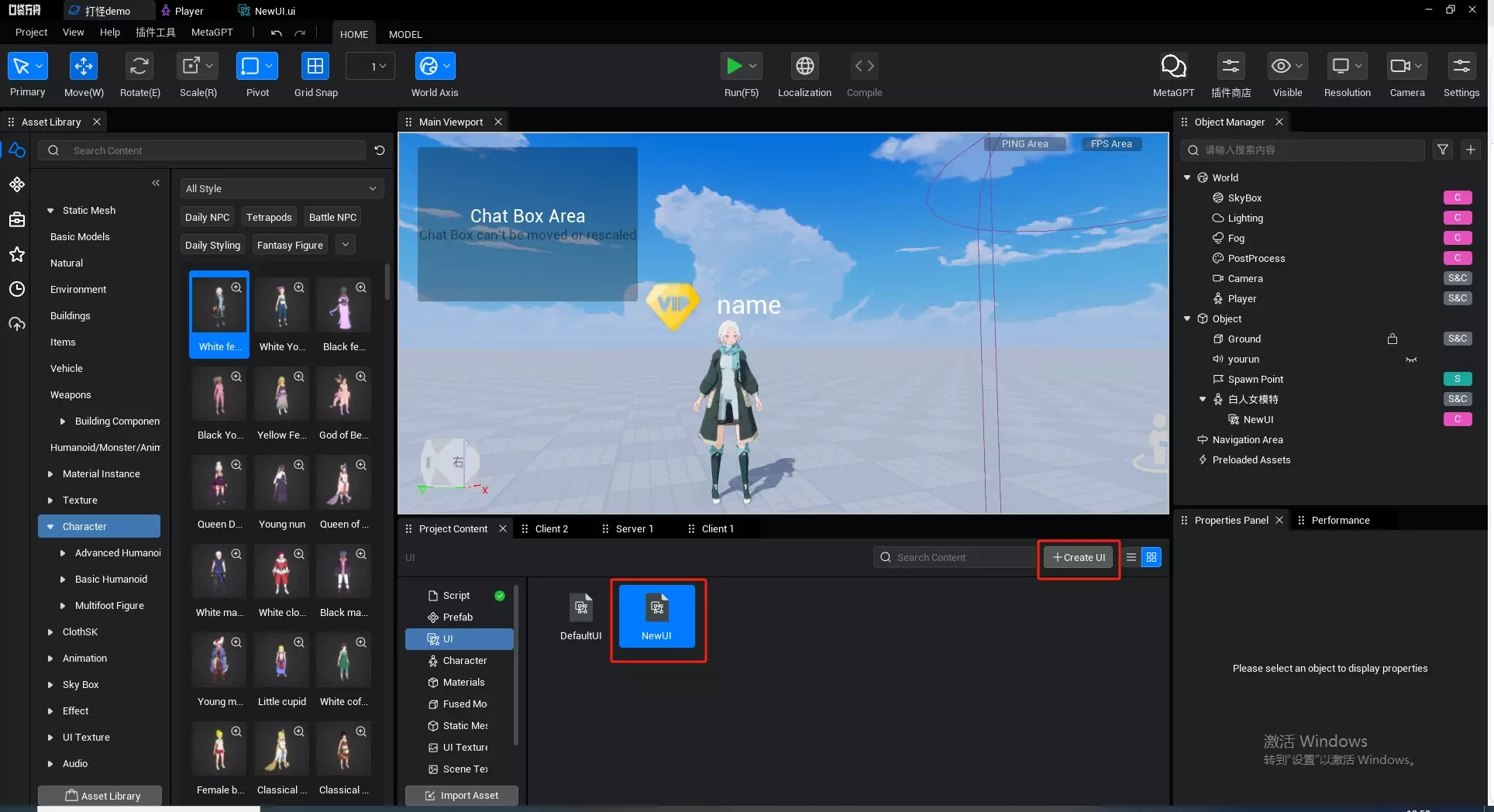Open the MetaGPT chat icon
Screen dimensions: 1494x812
pyautogui.click(x=1173, y=67)
